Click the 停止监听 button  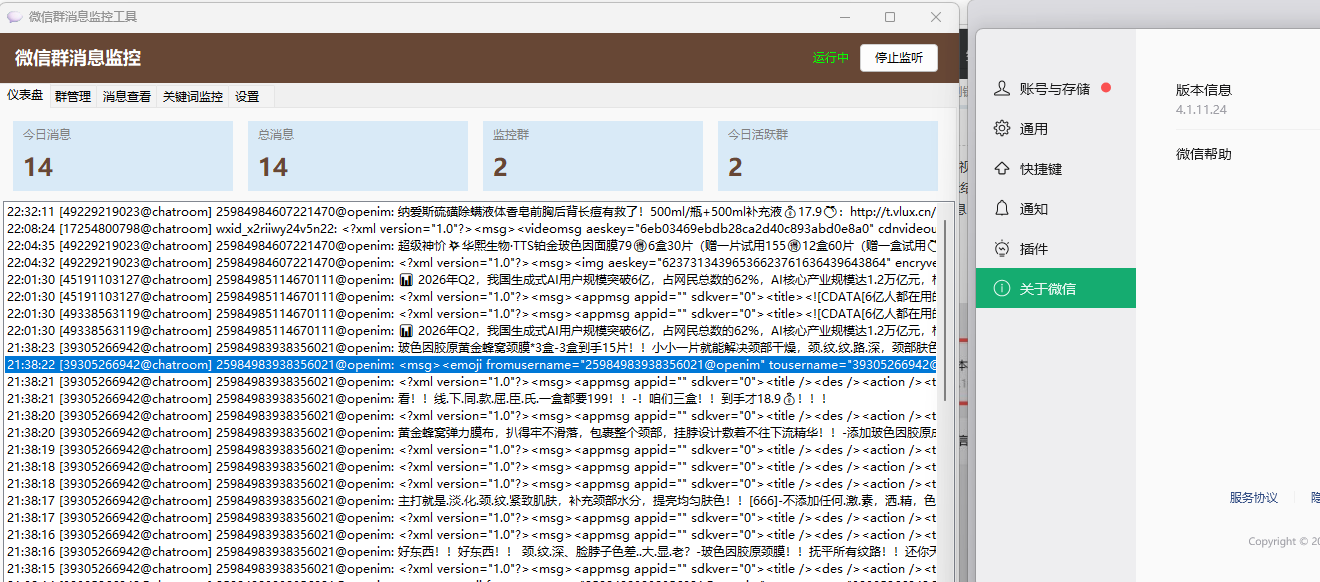[899, 58]
